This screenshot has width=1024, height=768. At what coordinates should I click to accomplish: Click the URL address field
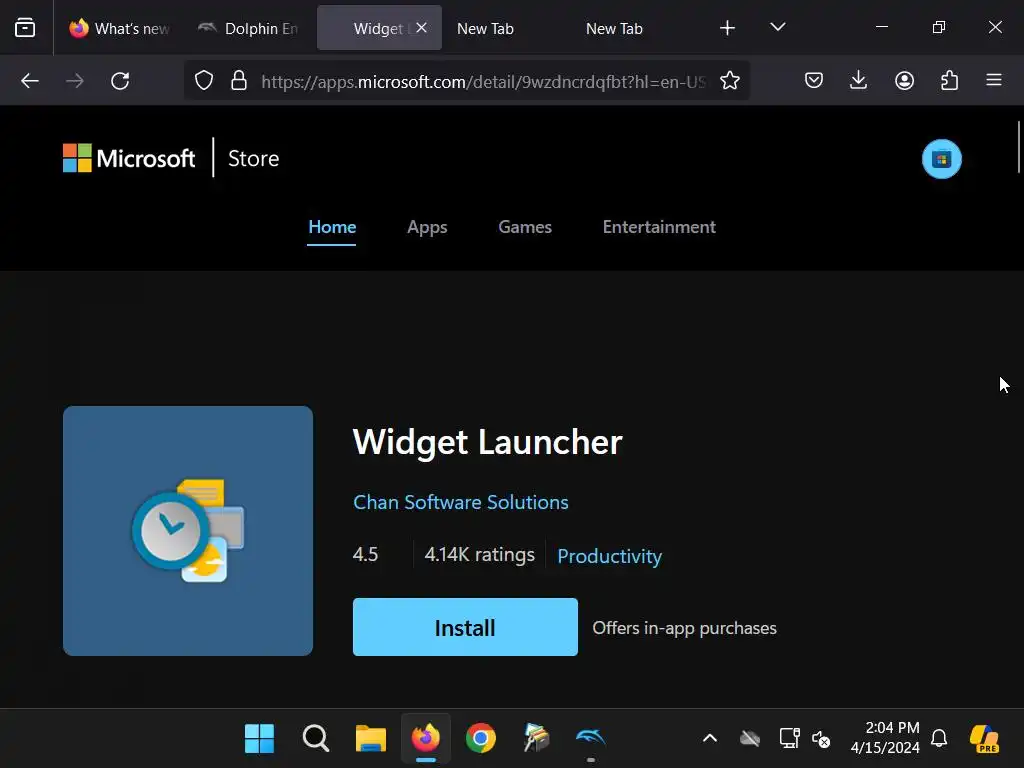(x=483, y=82)
